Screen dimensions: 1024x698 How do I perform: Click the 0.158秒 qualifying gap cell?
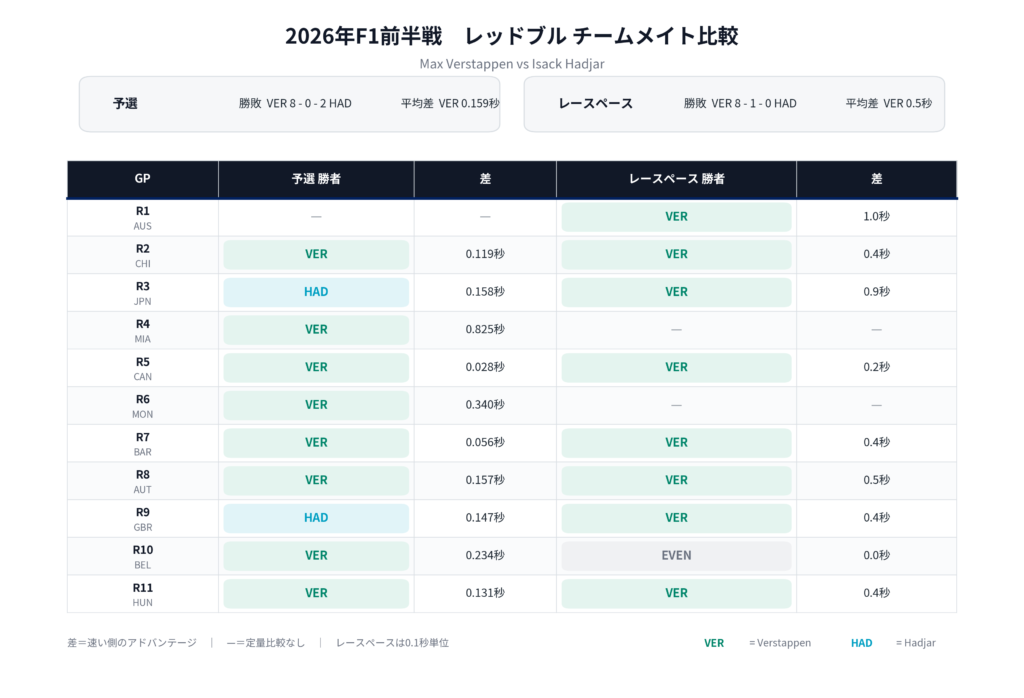(x=485, y=292)
